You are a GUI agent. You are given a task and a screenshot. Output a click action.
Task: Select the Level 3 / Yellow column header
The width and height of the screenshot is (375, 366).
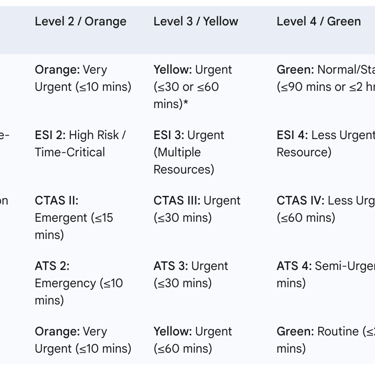click(x=196, y=22)
